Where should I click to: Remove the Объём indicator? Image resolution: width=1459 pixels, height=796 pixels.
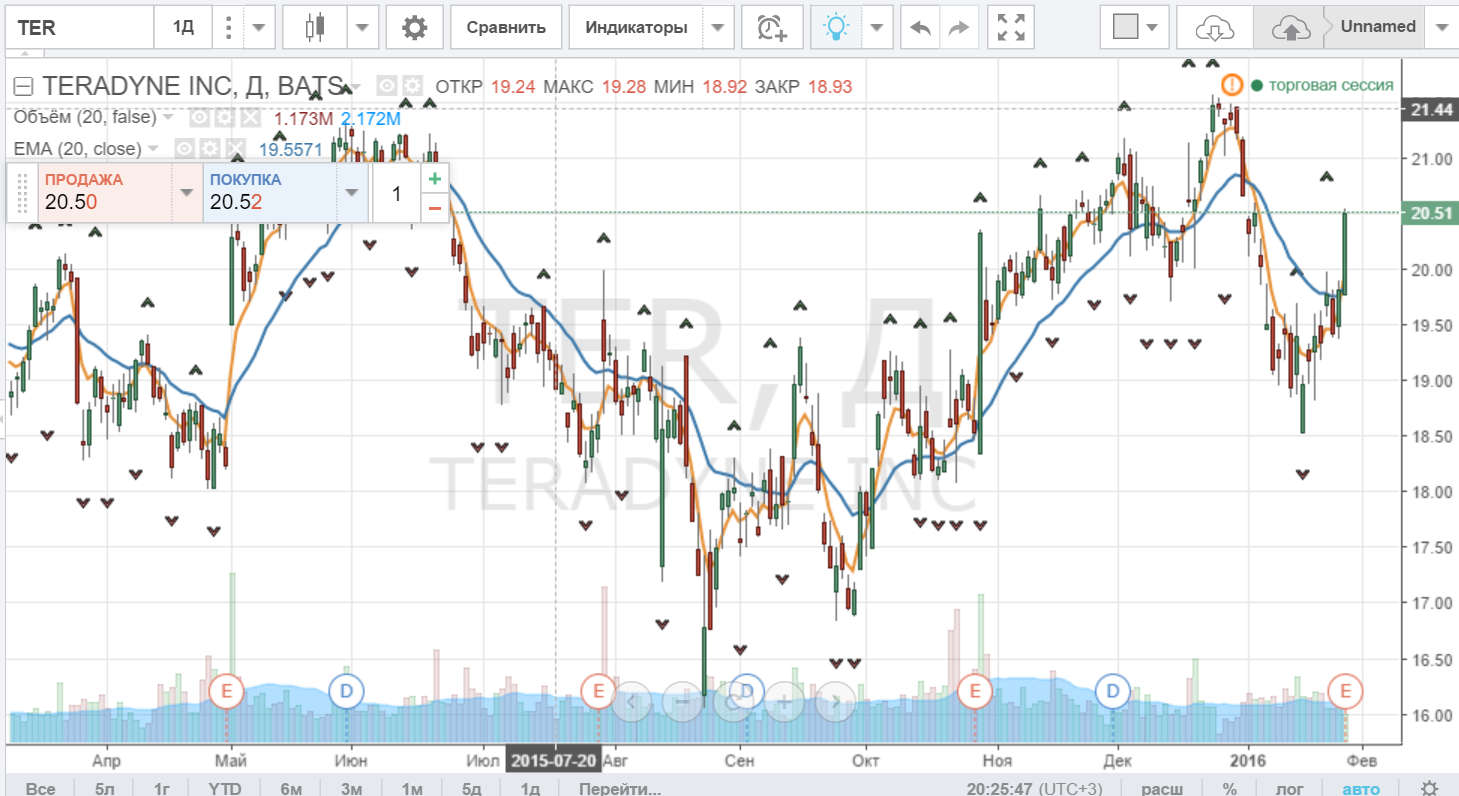pyautogui.click(x=250, y=118)
